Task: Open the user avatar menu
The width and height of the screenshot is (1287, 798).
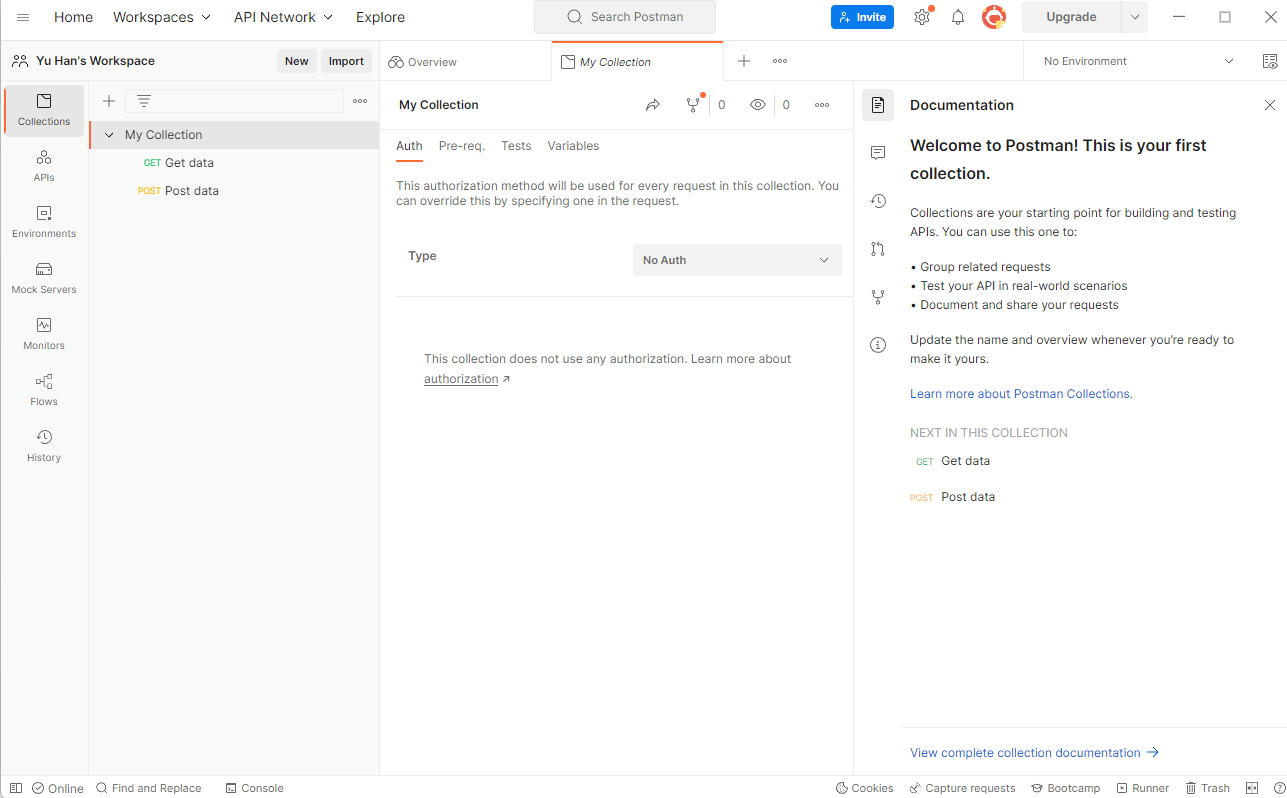Action: 994,17
